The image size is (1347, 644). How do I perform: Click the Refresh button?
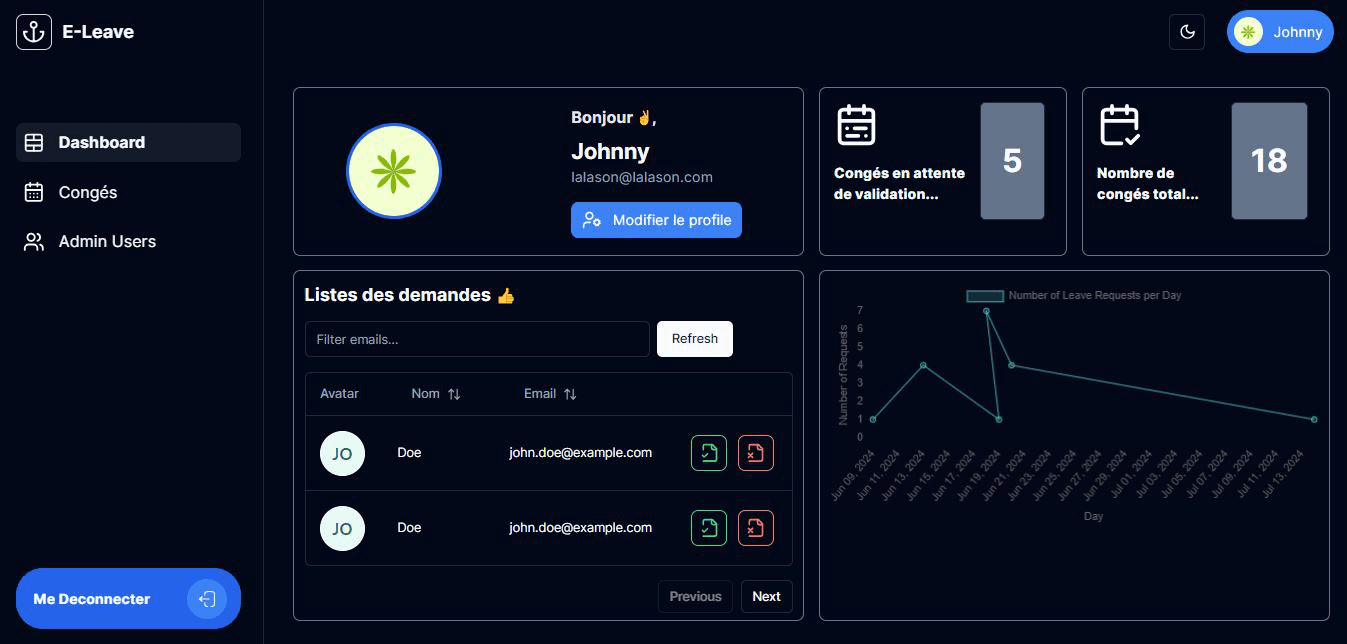tap(694, 338)
